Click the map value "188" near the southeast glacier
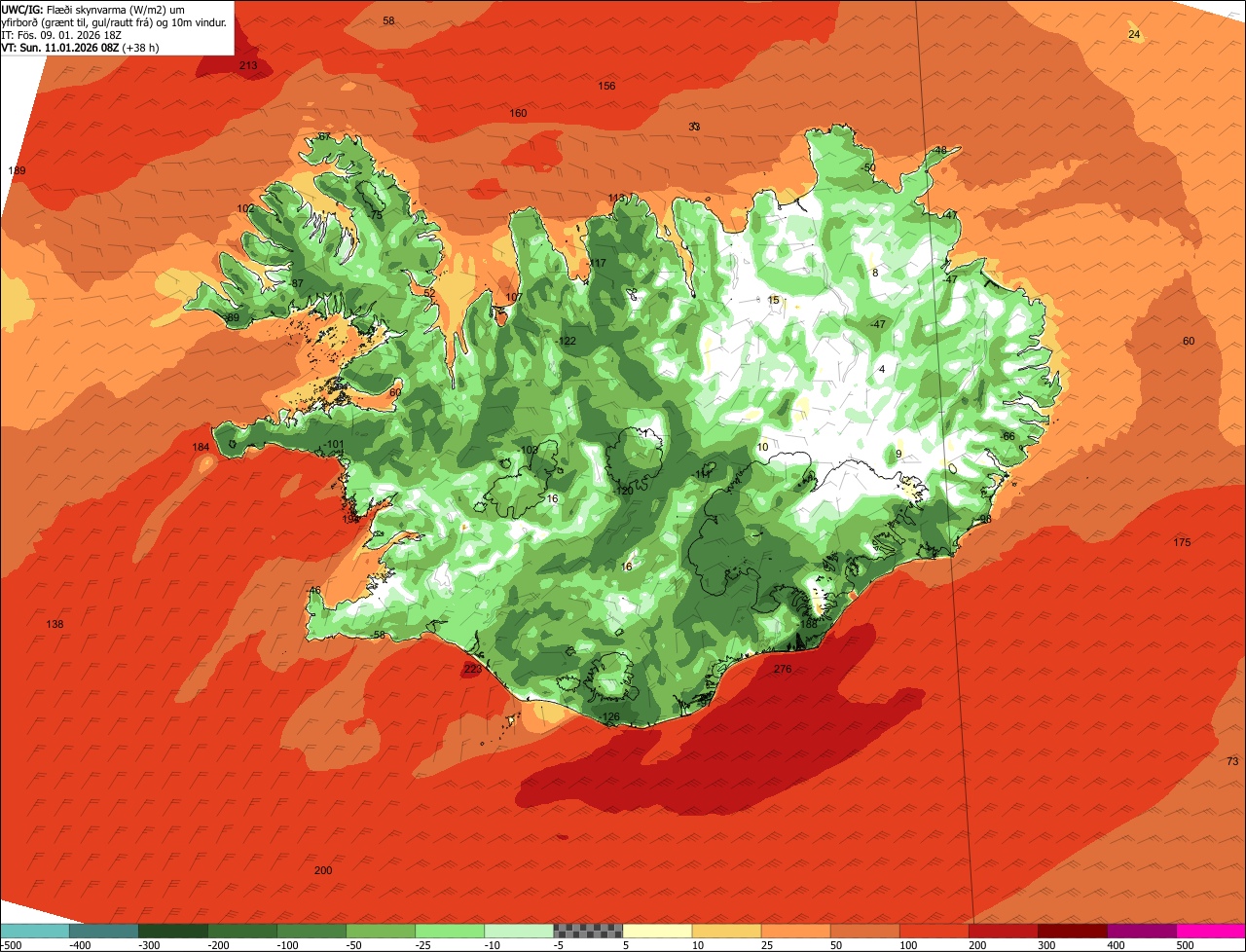 click(809, 624)
